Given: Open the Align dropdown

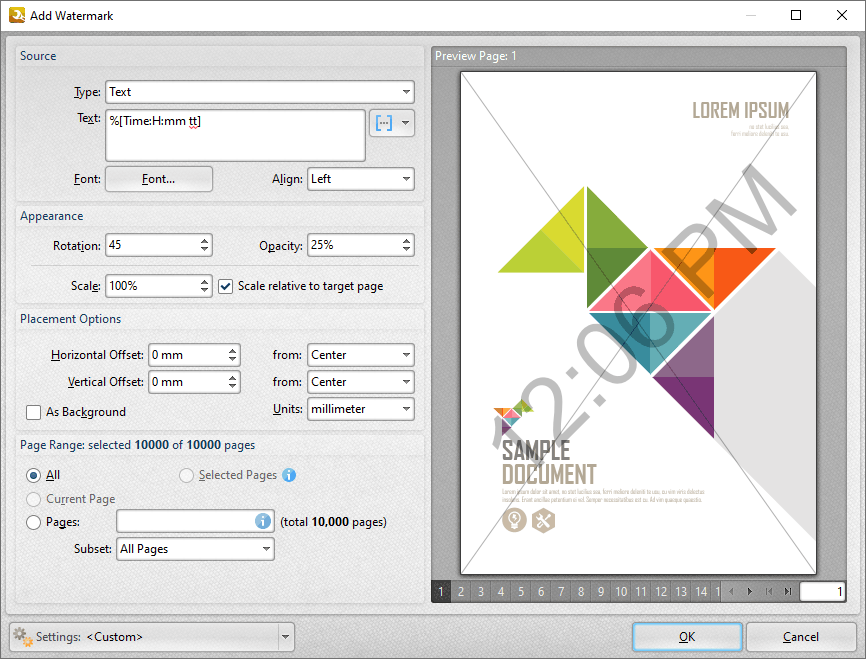Looking at the screenshot, I should [406, 179].
